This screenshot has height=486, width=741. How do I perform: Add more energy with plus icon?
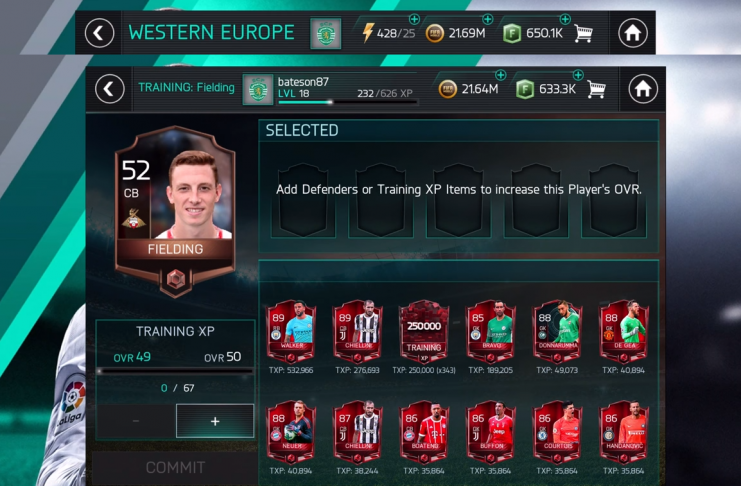pos(414,19)
